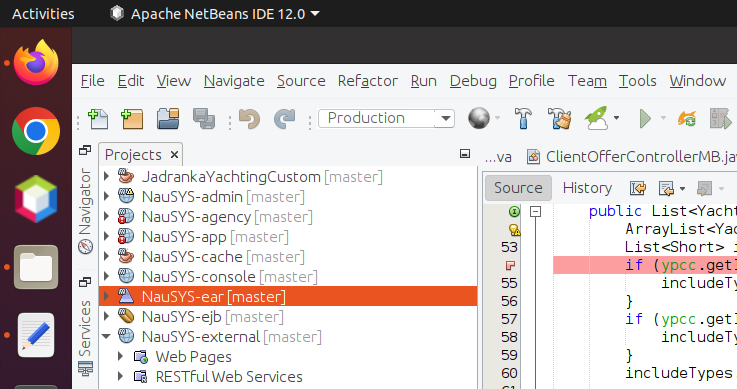737x389 pixels.
Task: Collapse the code fold at public List
Action: pos(535,211)
